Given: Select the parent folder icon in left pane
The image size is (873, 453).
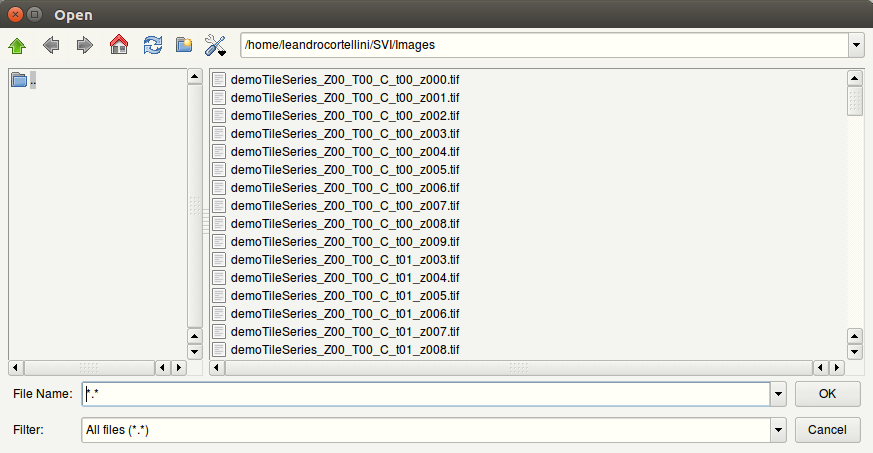Looking at the screenshot, I should point(19,80).
